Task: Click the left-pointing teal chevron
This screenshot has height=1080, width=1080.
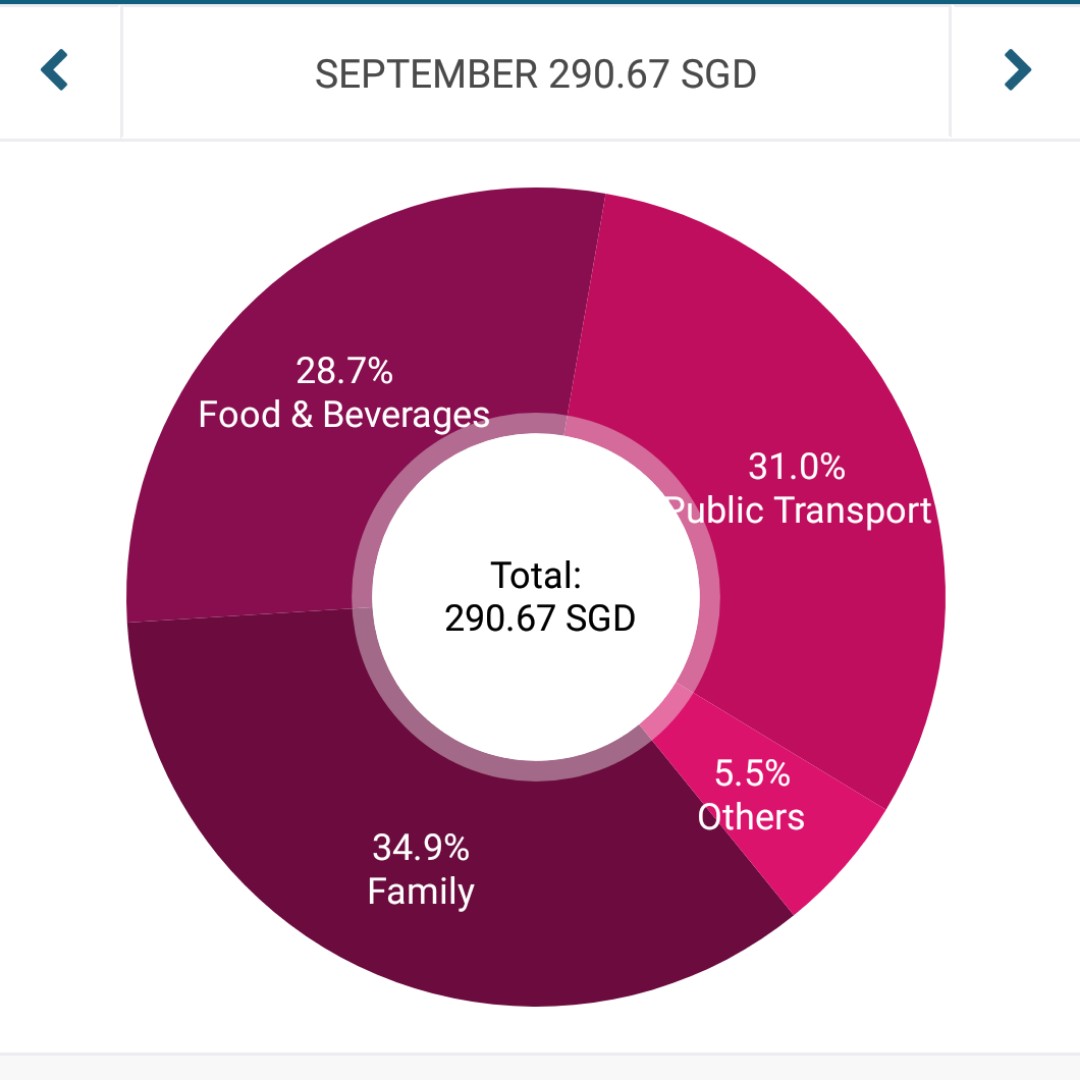Action: (56, 70)
